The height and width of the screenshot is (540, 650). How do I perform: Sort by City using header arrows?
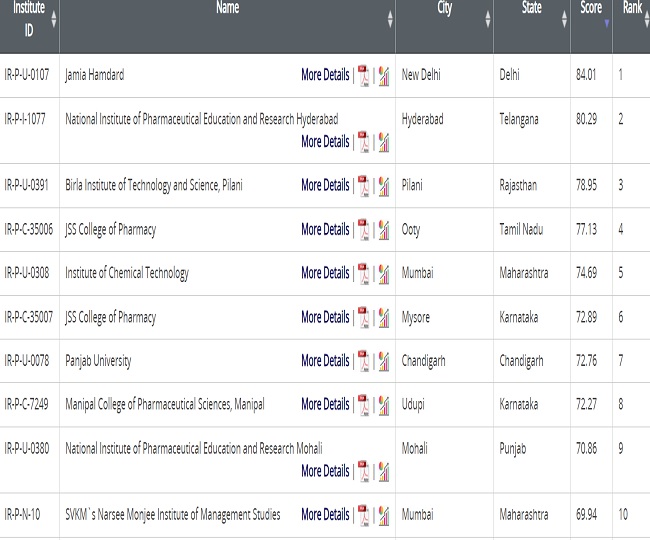[487, 19]
